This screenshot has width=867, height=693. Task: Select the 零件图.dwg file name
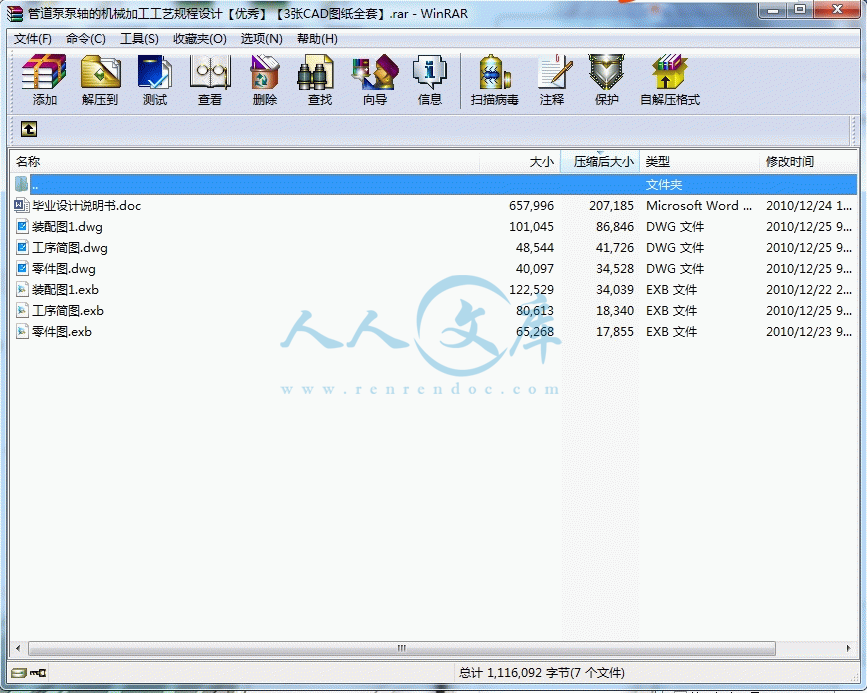pyautogui.click(x=64, y=269)
